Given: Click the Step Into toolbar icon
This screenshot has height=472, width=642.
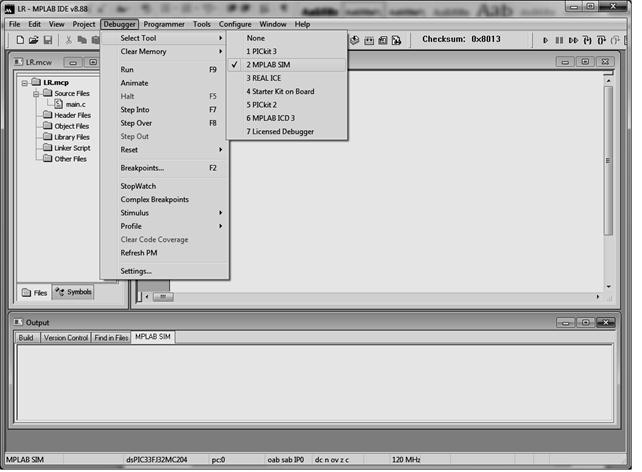Looking at the screenshot, I should click(587, 41).
